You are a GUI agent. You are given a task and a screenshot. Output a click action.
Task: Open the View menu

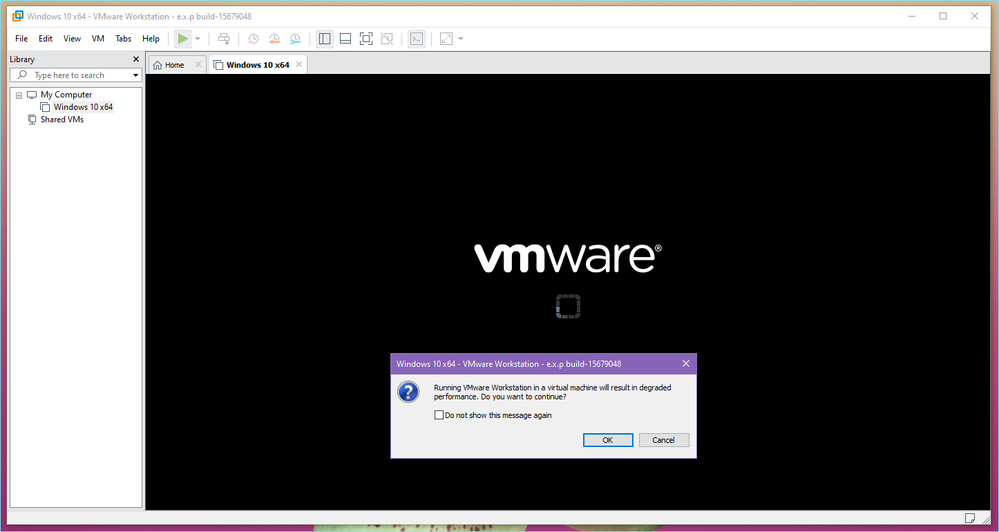72,39
